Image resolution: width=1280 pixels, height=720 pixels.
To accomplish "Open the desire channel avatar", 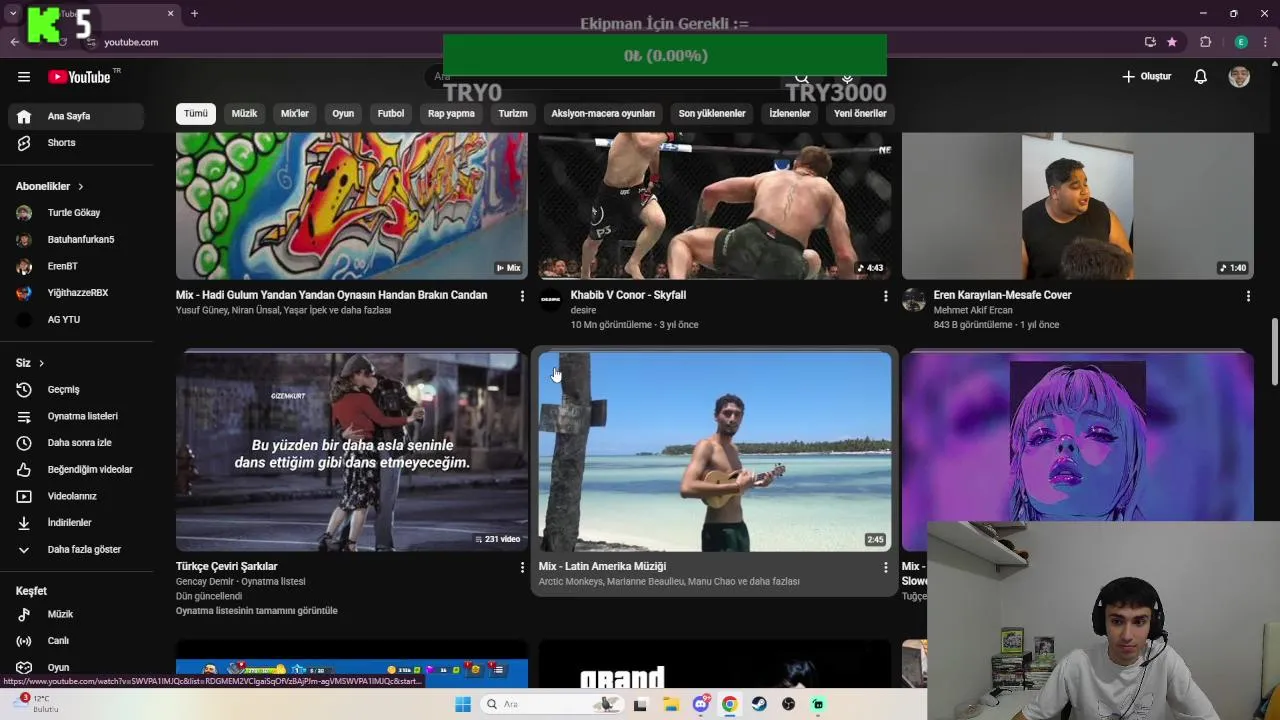I will click(551, 300).
